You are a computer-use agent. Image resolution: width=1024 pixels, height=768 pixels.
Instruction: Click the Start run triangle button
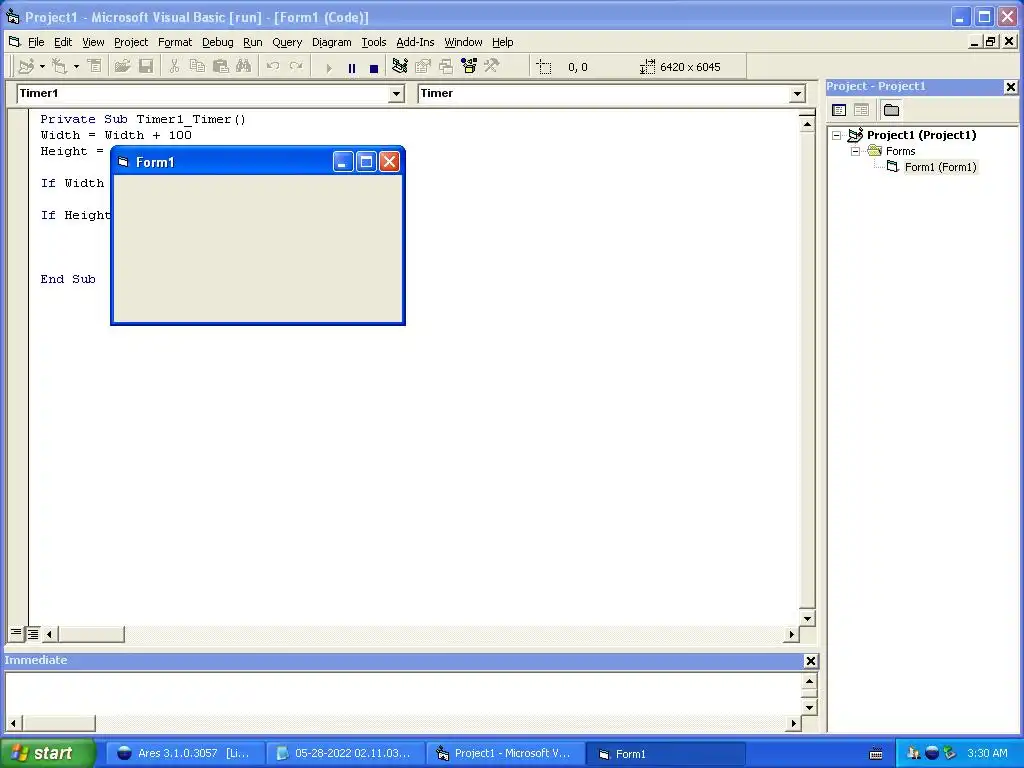[x=329, y=67]
